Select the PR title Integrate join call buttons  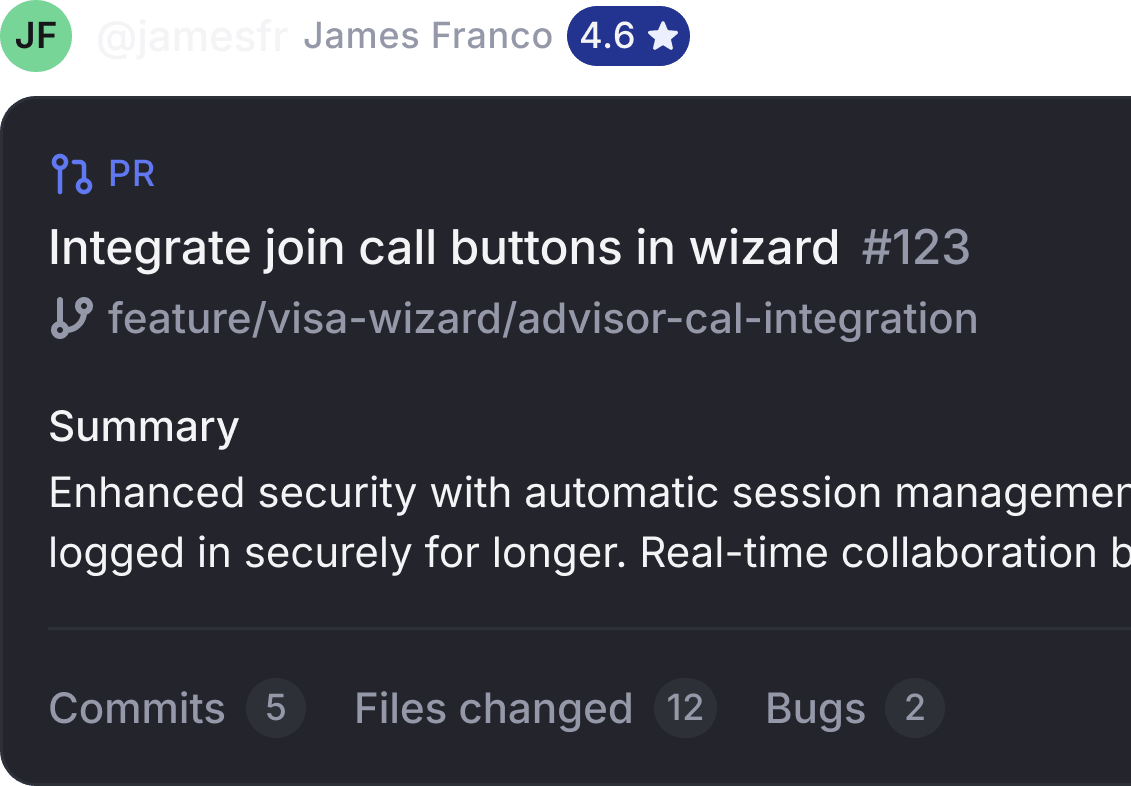[x=444, y=247]
